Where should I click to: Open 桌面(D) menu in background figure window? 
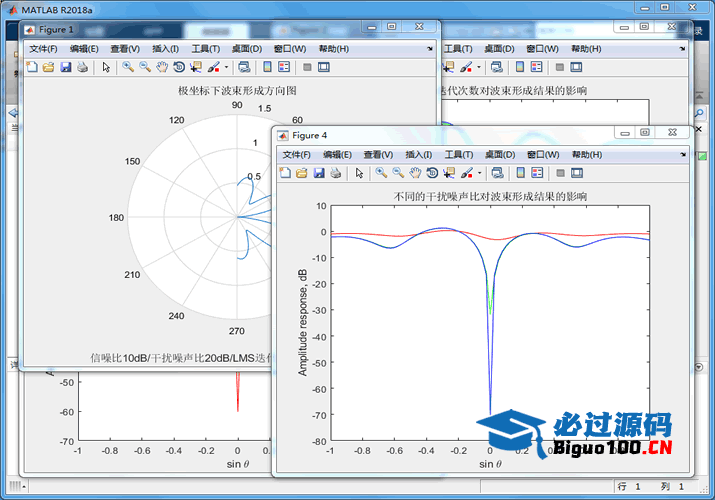pyautogui.click(x=499, y=49)
